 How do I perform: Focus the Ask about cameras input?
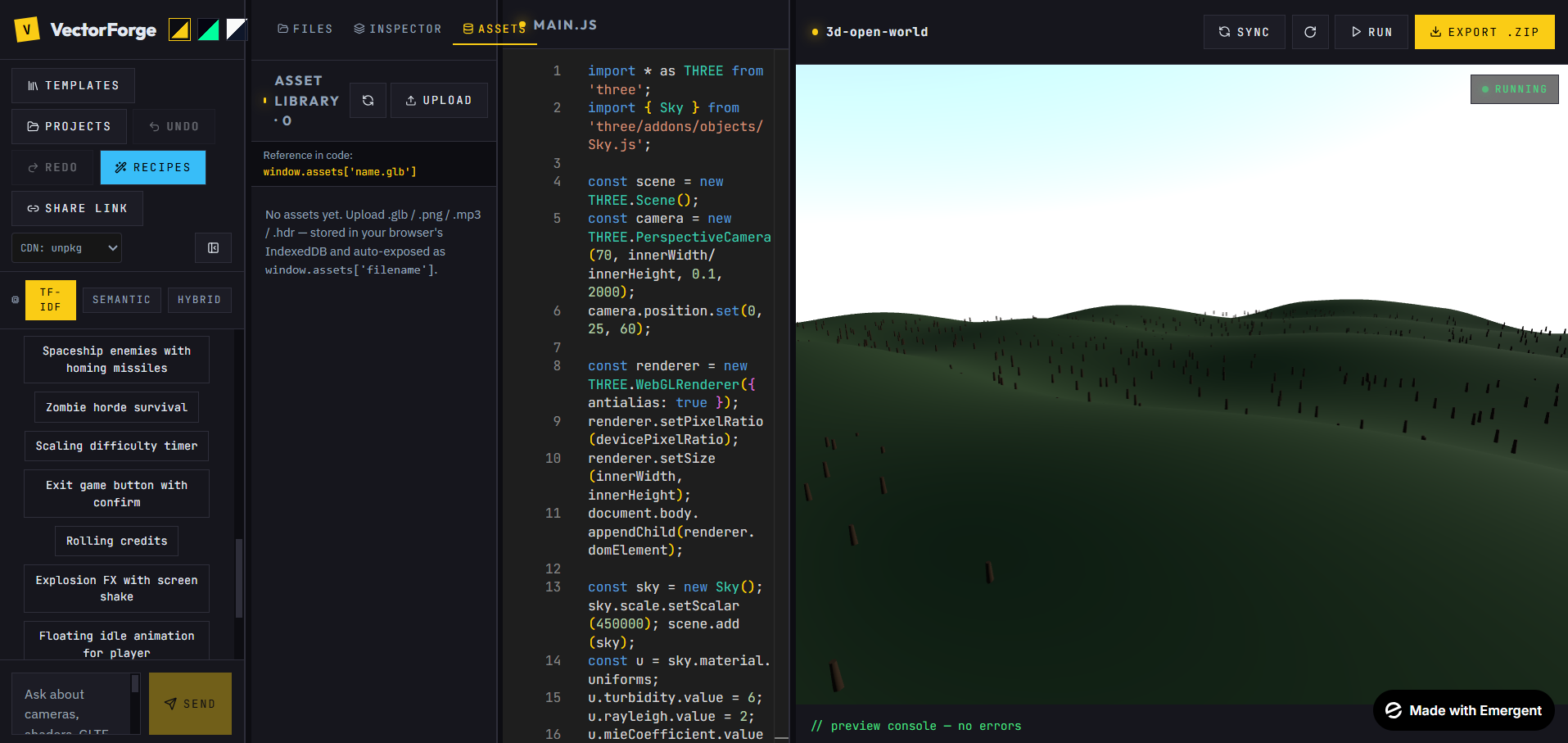[x=71, y=704]
